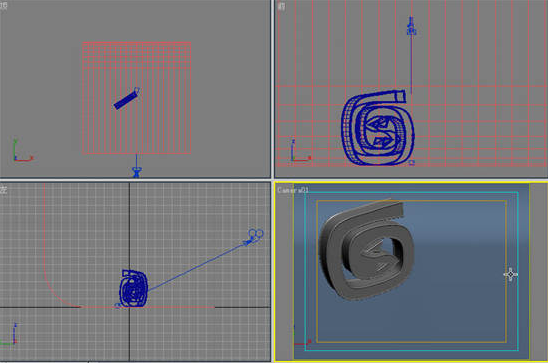Image resolution: width=548 pixels, height=363 pixels.
Task: Select the blue logo bar in Top viewport
Action: (x=127, y=99)
